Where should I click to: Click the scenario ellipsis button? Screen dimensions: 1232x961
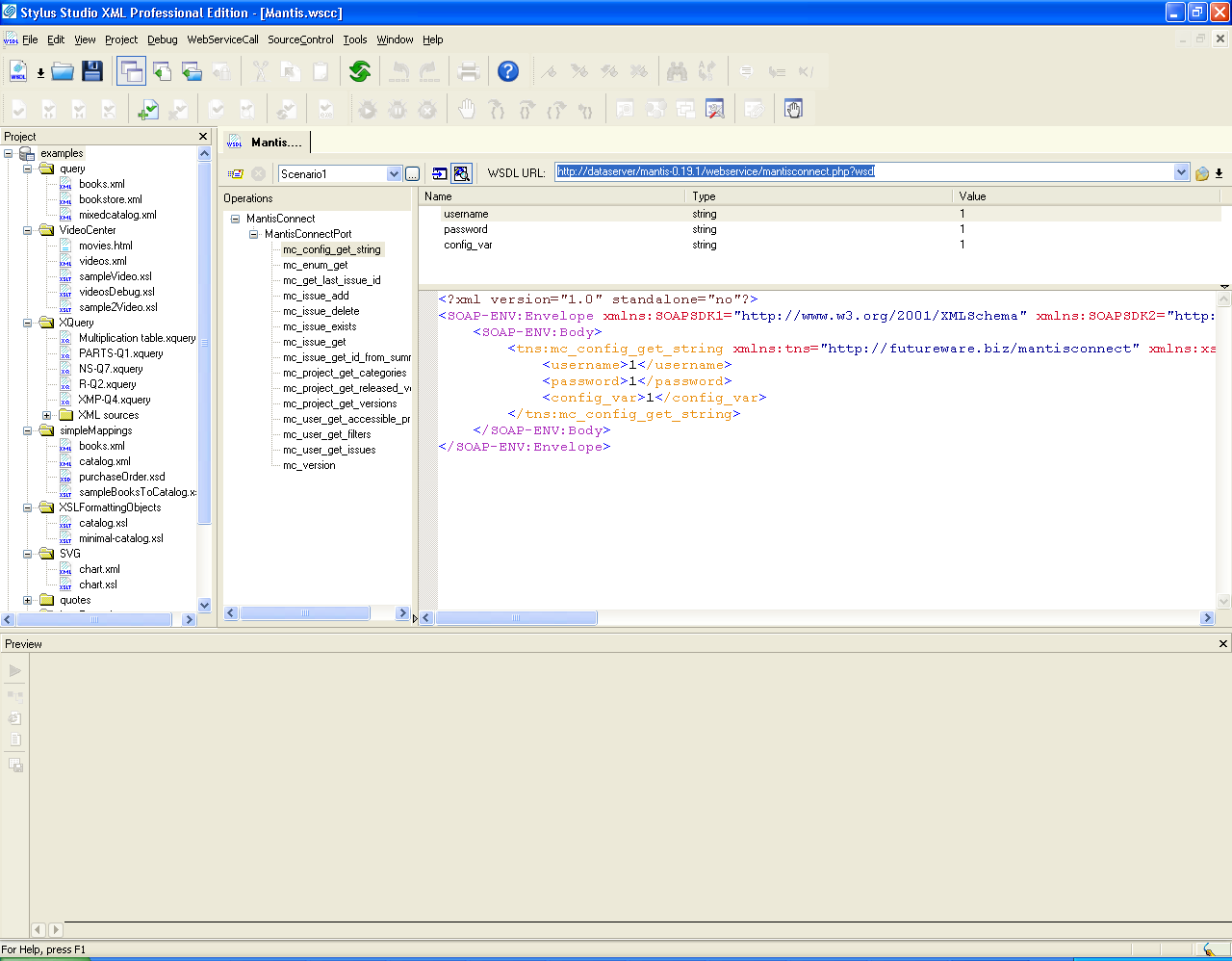pos(412,173)
